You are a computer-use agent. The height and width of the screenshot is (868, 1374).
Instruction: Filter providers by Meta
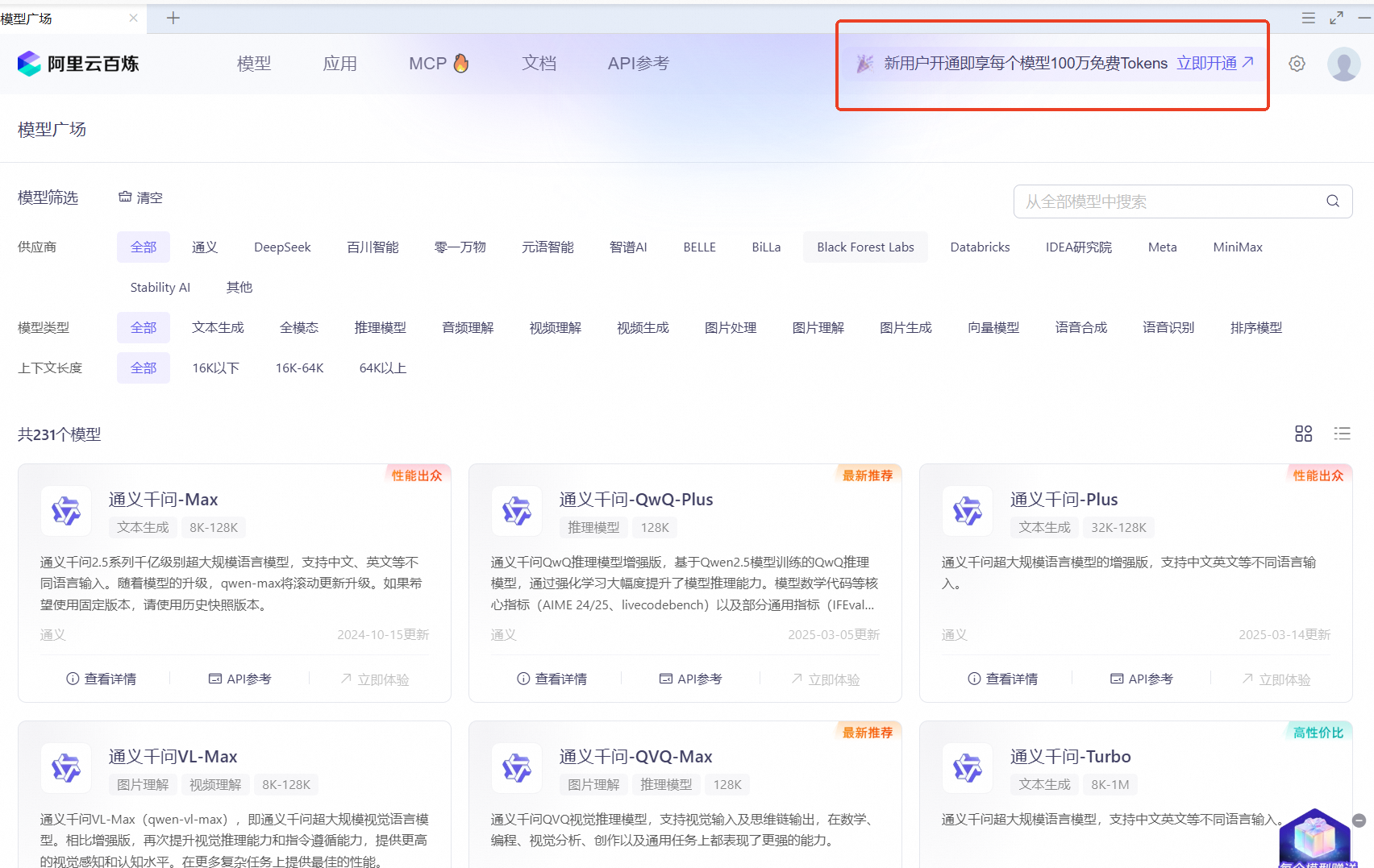point(1162,247)
